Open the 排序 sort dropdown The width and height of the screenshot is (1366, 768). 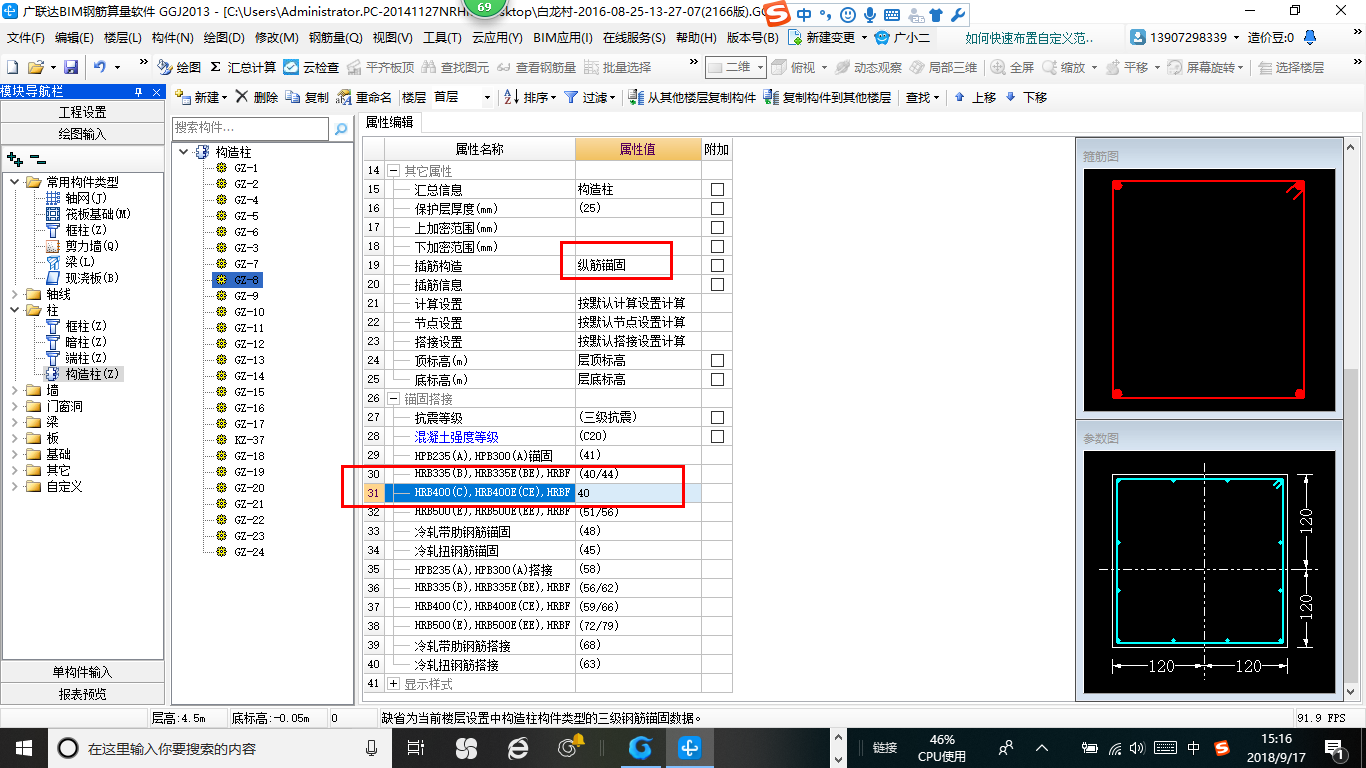pos(530,97)
